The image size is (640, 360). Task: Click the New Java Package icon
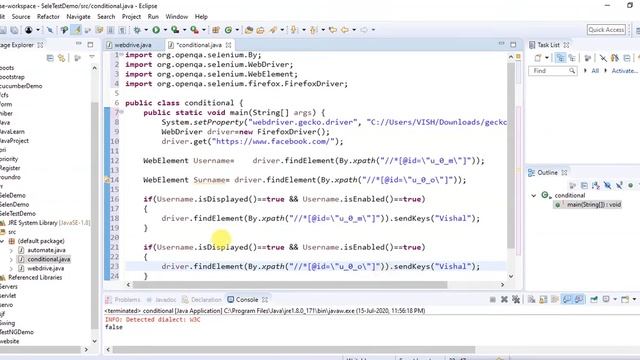click(216, 30)
